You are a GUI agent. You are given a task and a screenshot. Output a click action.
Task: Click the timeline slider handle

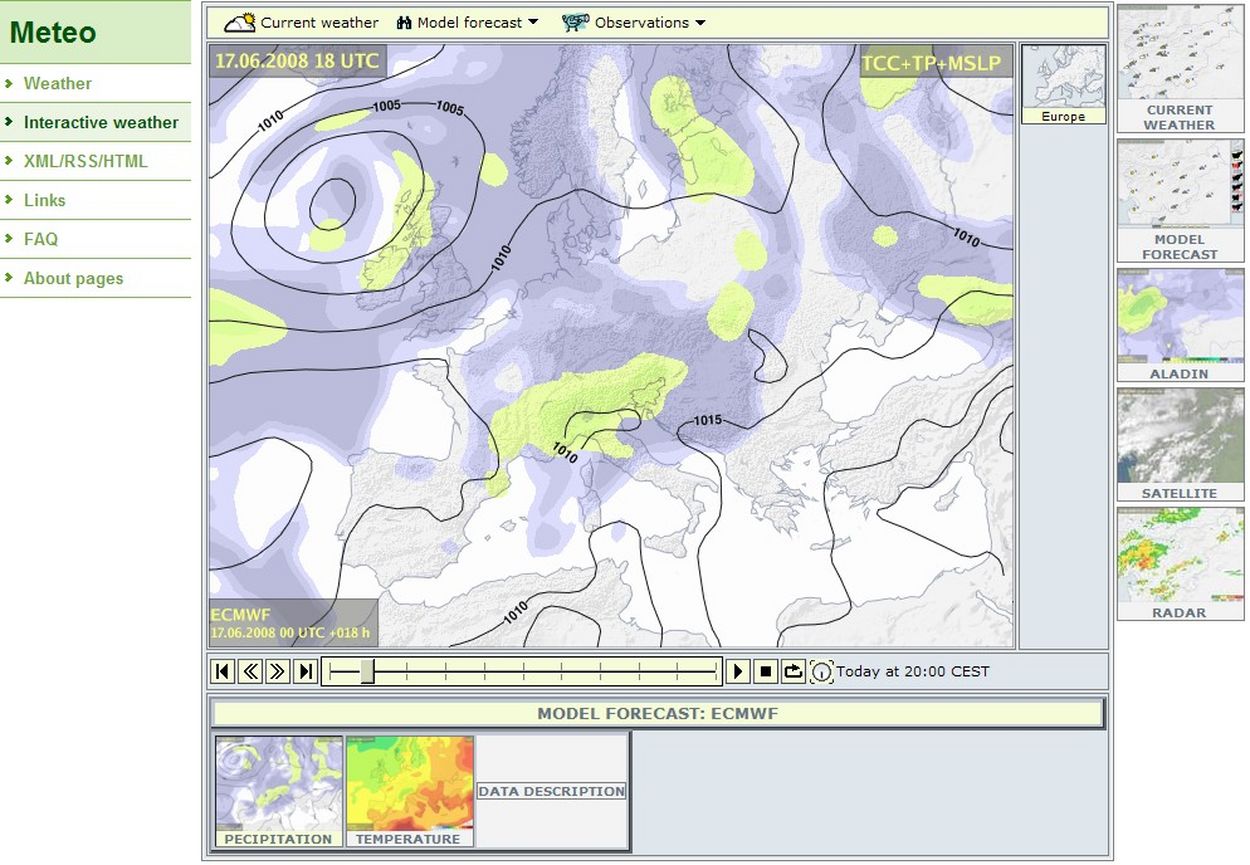(x=367, y=671)
